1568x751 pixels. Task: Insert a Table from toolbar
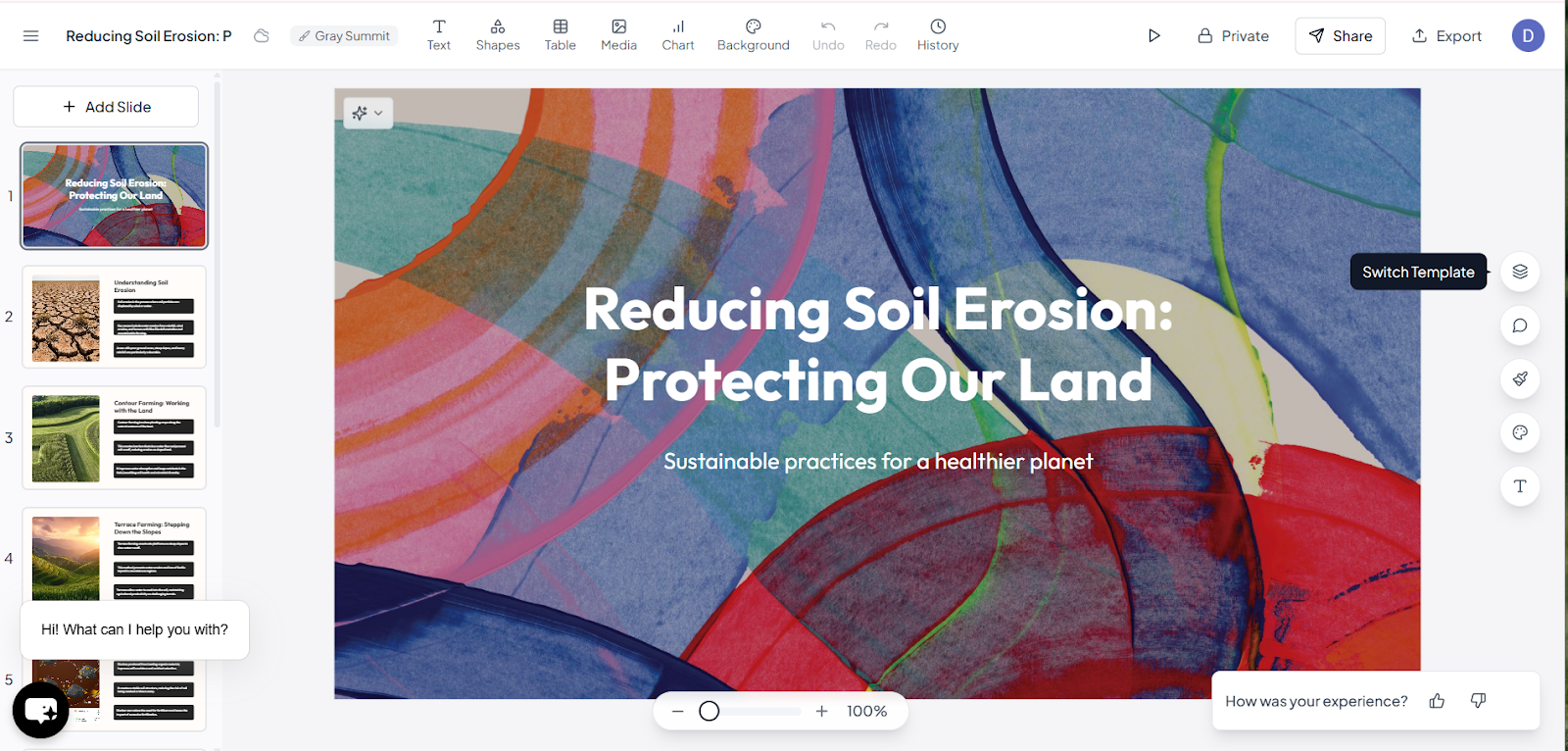click(x=561, y=35)
